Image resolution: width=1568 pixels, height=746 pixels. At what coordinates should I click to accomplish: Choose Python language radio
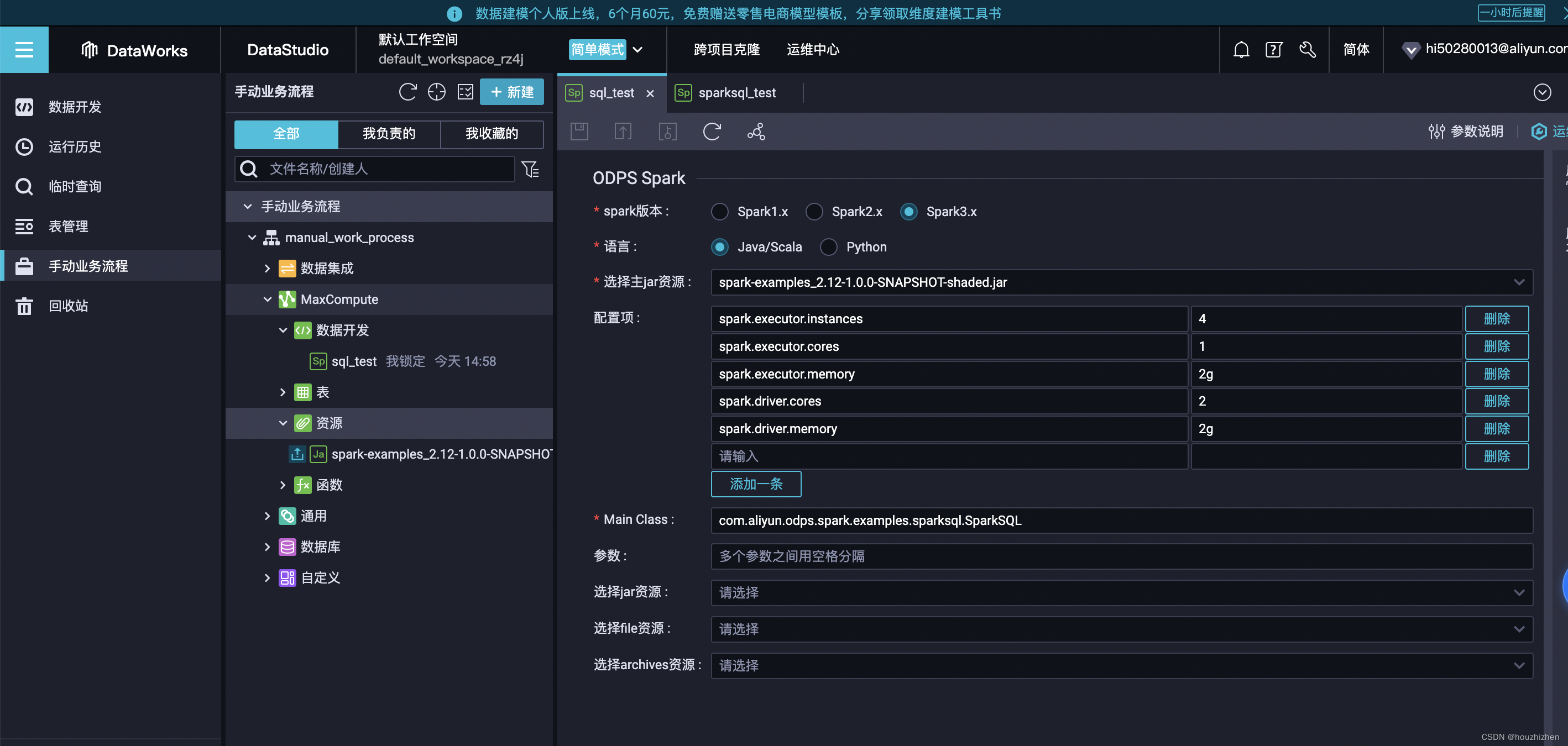(828, 247)
